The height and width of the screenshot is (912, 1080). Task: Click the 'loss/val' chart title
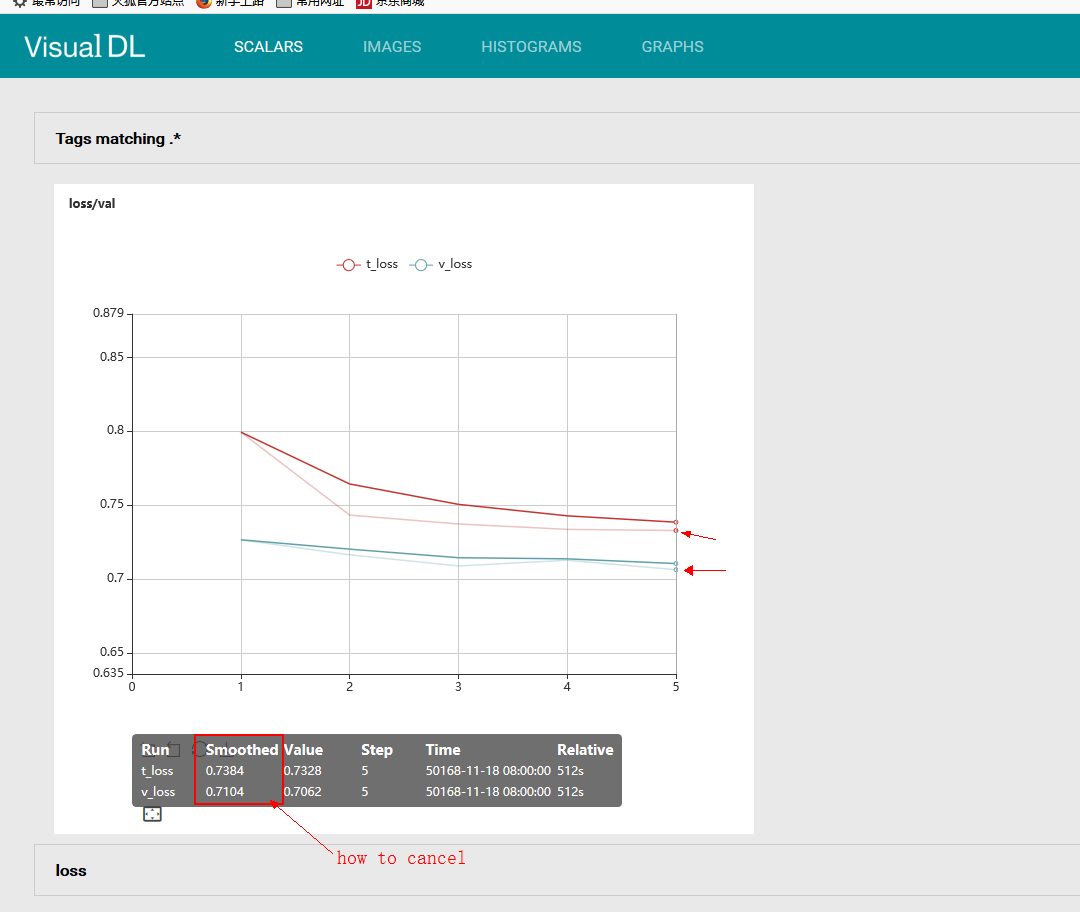pos(92,204)
